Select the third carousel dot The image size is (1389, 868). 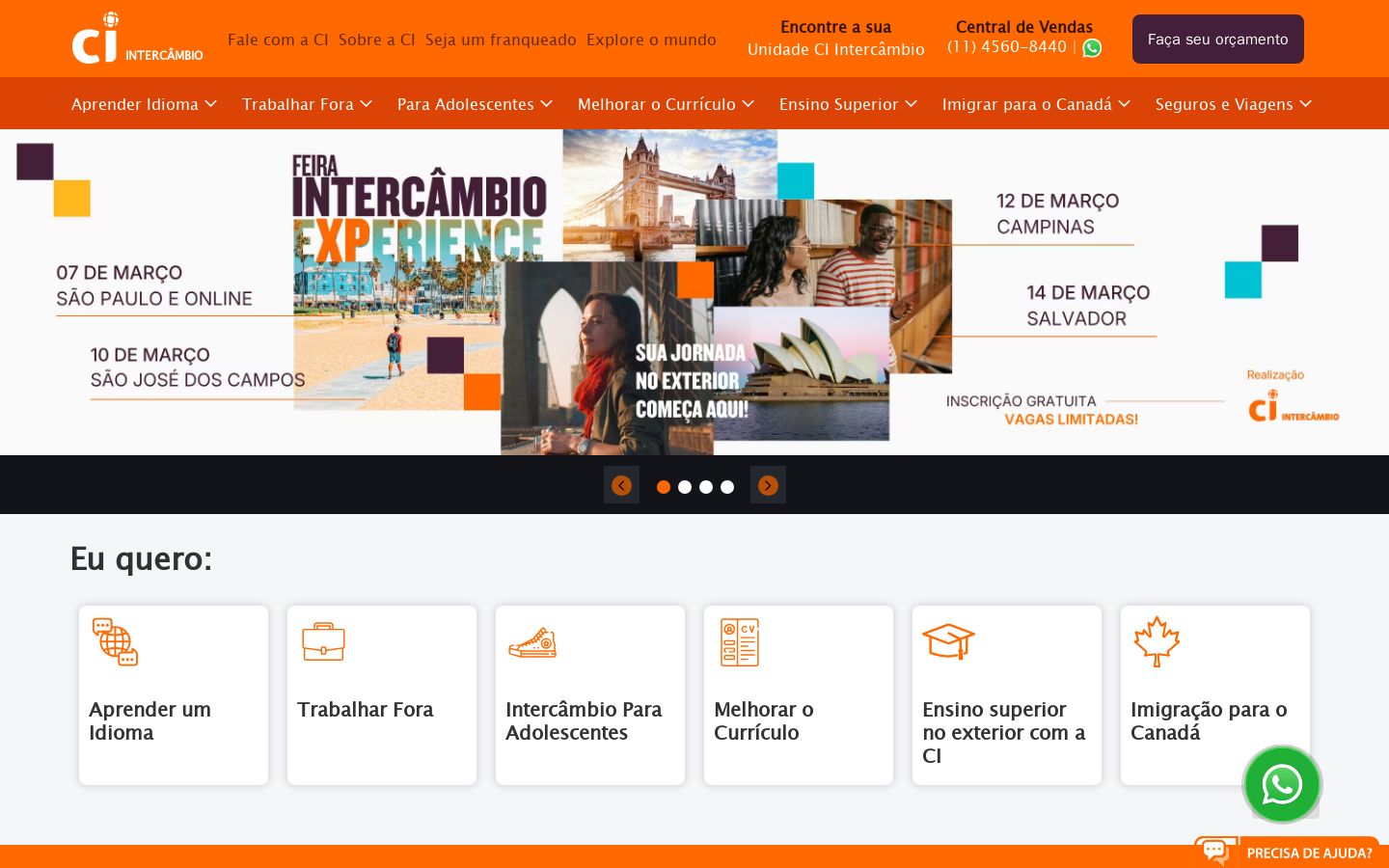tap(706, 487)
